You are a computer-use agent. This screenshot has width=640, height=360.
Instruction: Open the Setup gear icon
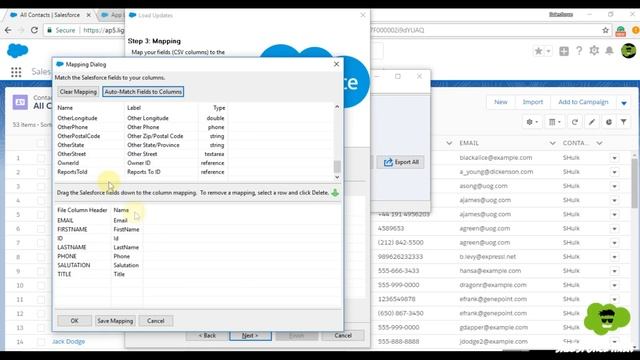[594, 51]
